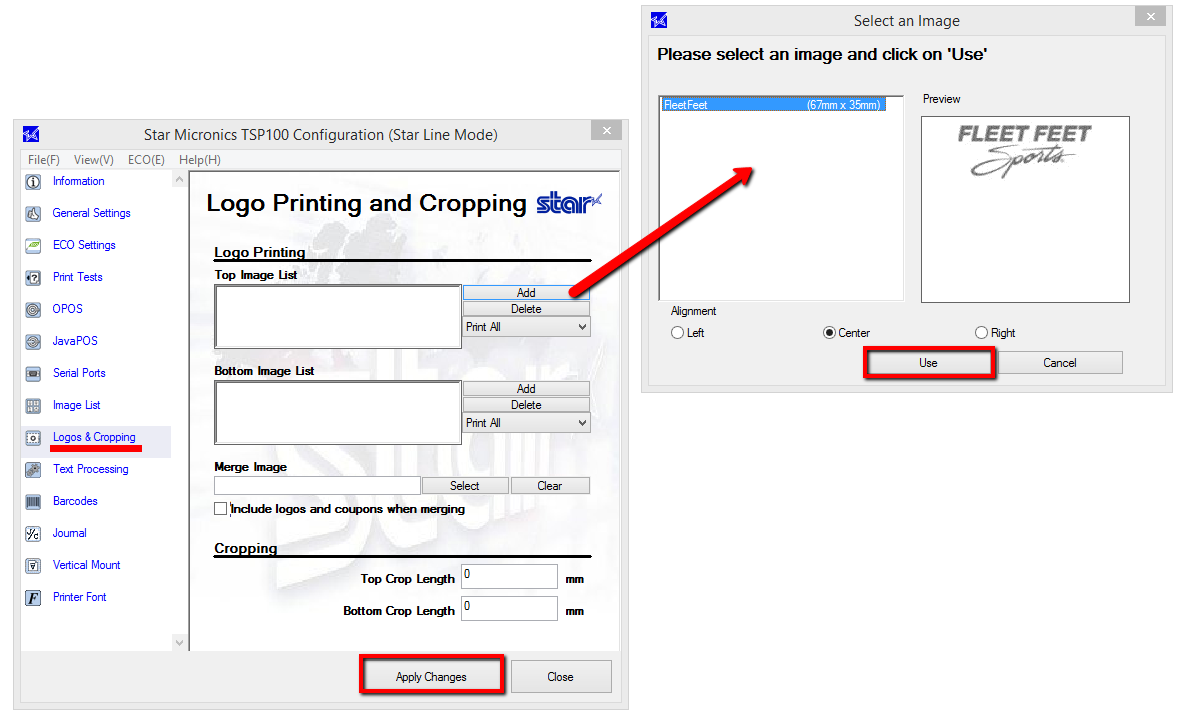1182x713 pixels.
Task: Click the sidebar scroll down arrow
Action: tap(179, 642)
